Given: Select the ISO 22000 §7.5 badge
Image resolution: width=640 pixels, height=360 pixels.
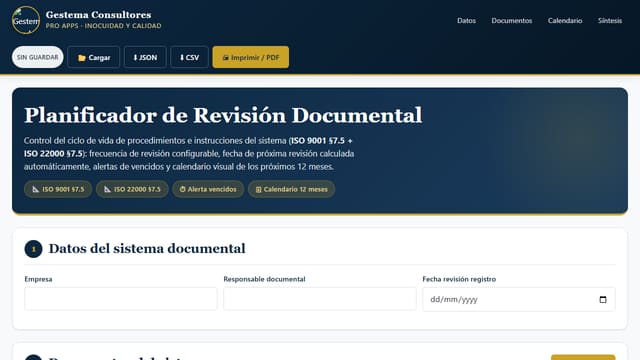Looking at the screenshot, I should click(132, 189).
